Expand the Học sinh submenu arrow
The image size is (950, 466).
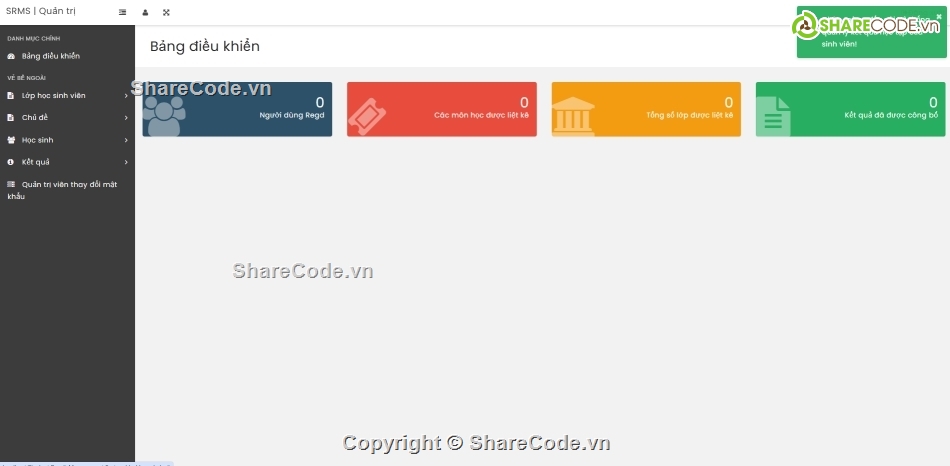(x=126, y=140)
